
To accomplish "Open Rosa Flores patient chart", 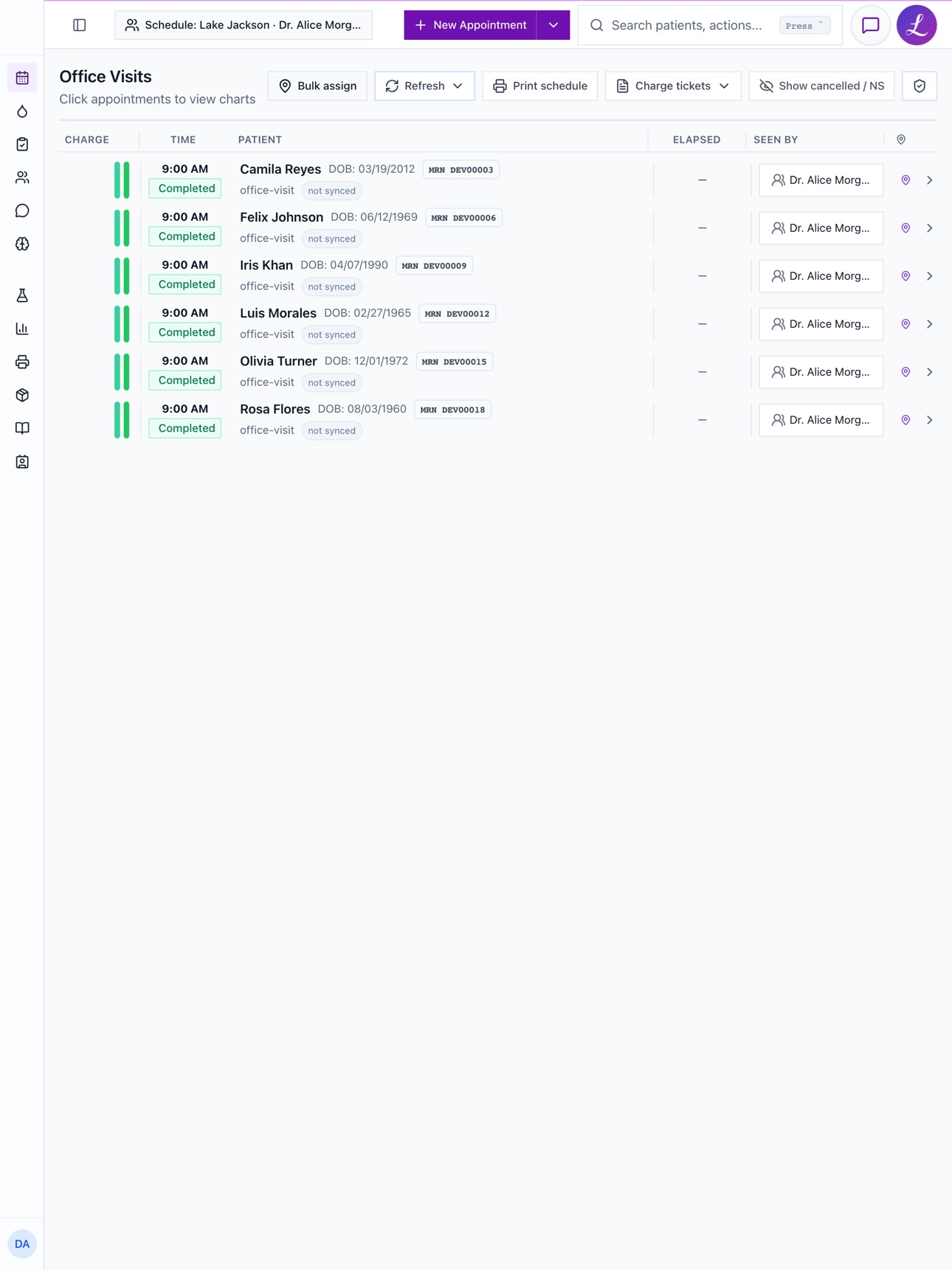I will 275,409.
